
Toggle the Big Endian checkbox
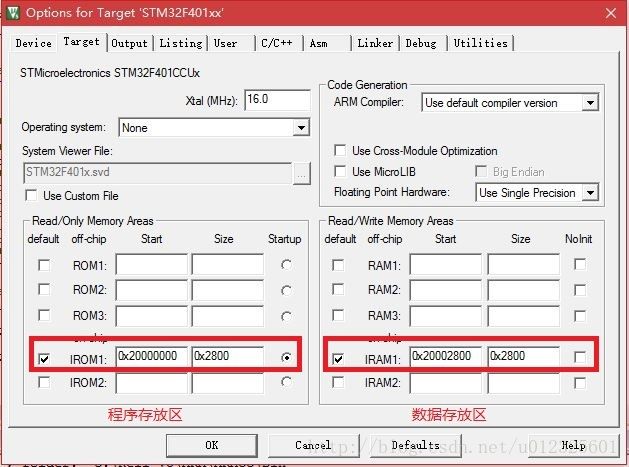click(x=481, y=171)
